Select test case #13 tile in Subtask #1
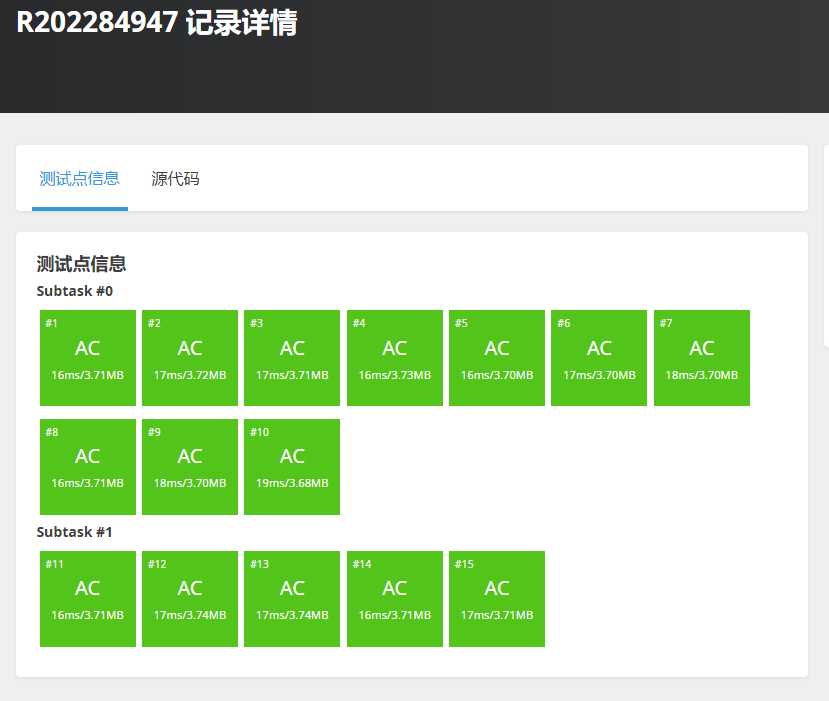 (x=292, y=598)
